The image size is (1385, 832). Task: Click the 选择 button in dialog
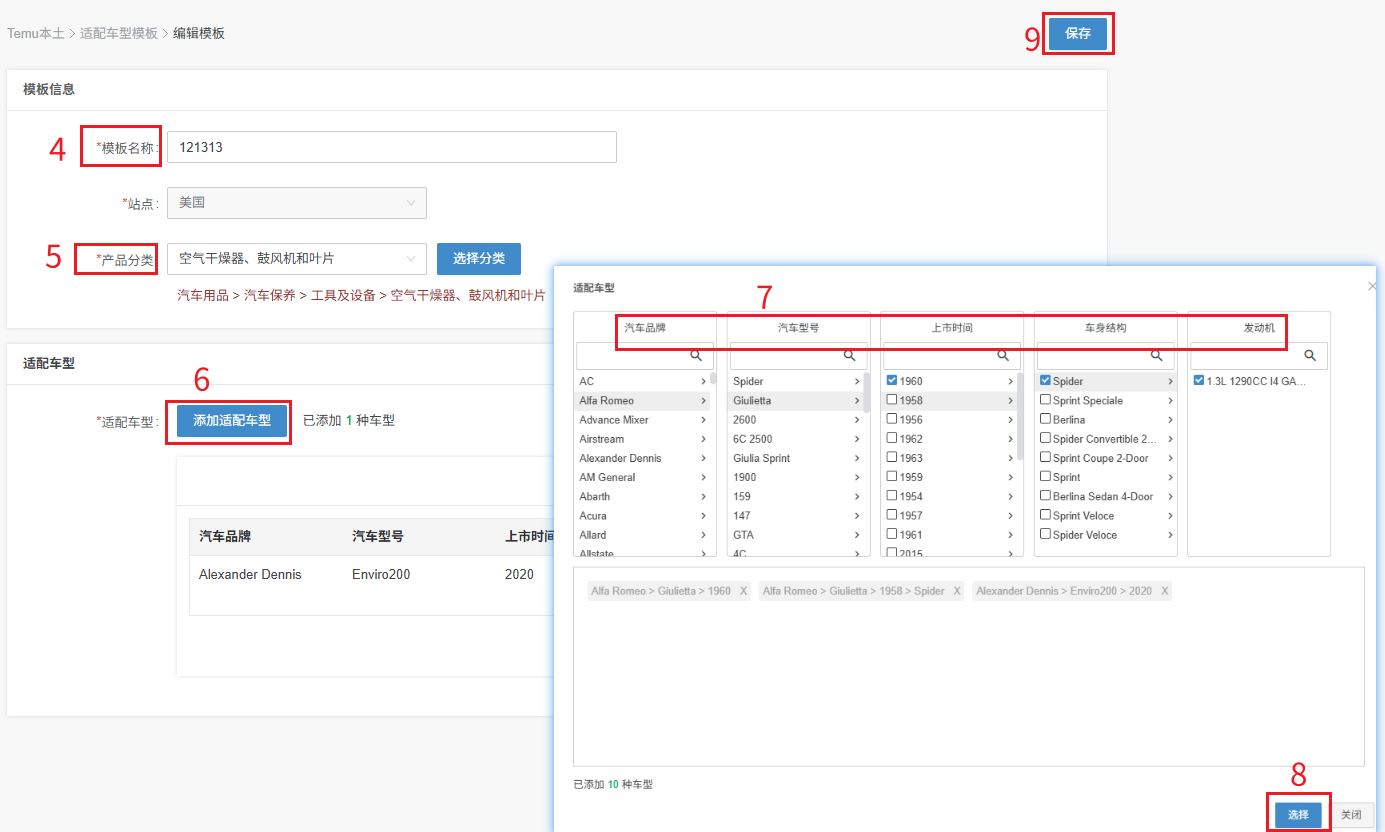1298,815
